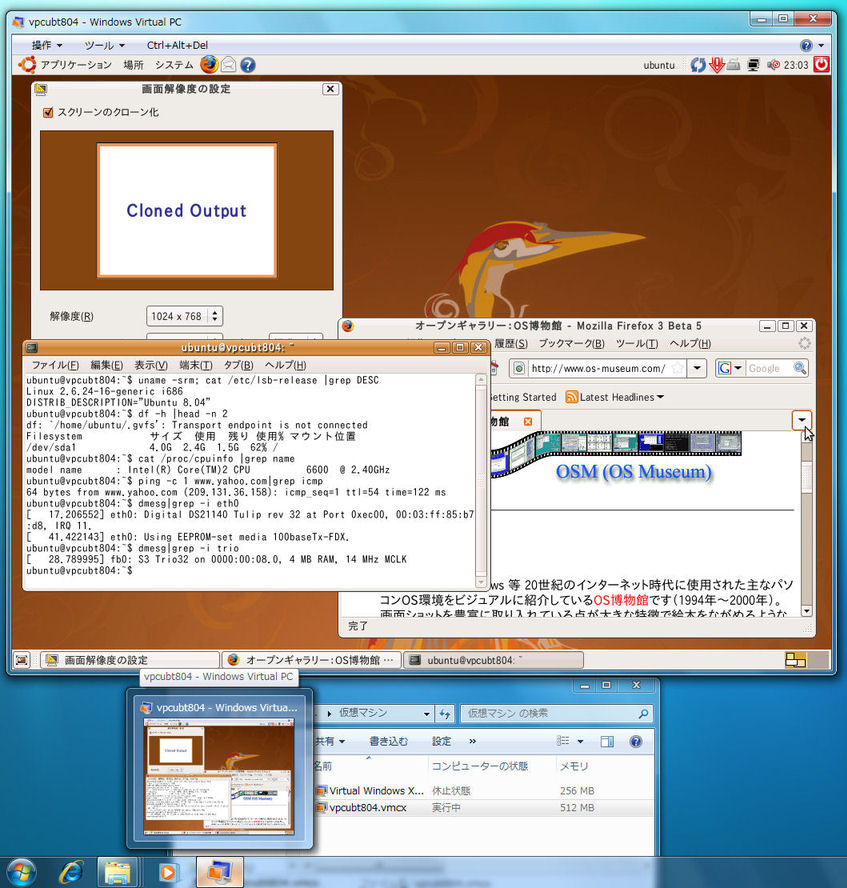The width and height of the screenshot is (847, 888).
Task: Click the search icon in Explorer search box
Action: click(643, 714)
